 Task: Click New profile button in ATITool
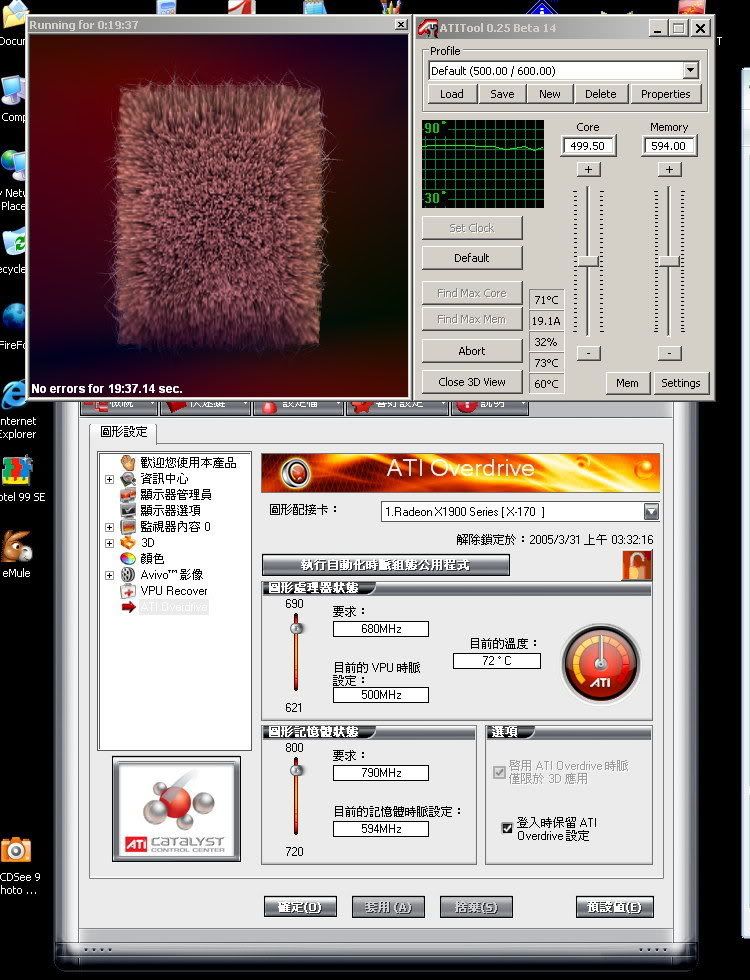(x=549, y=94)
